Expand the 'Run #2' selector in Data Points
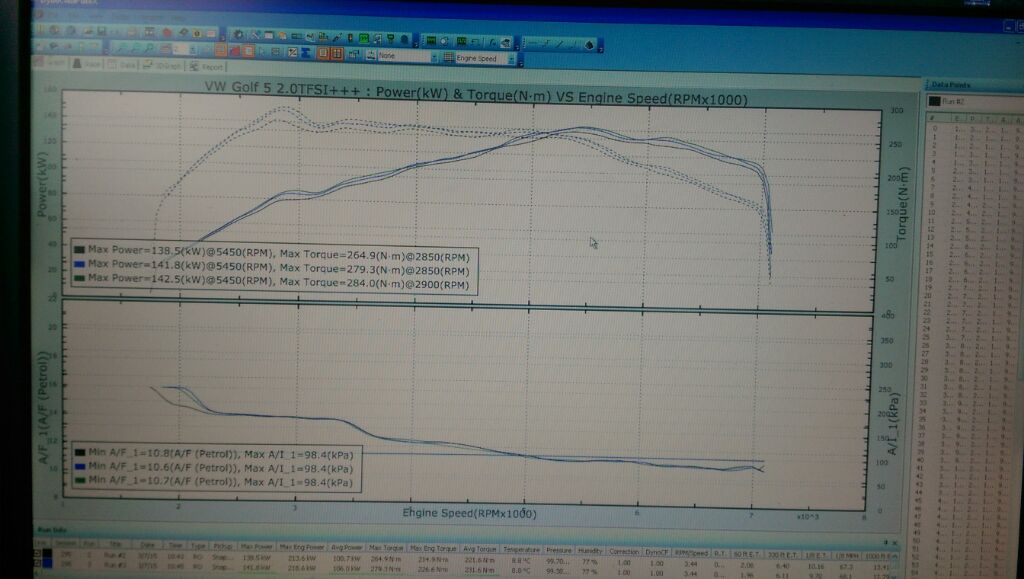The image size is (1024, 579). pyautogui.click(x=970, y=101)
